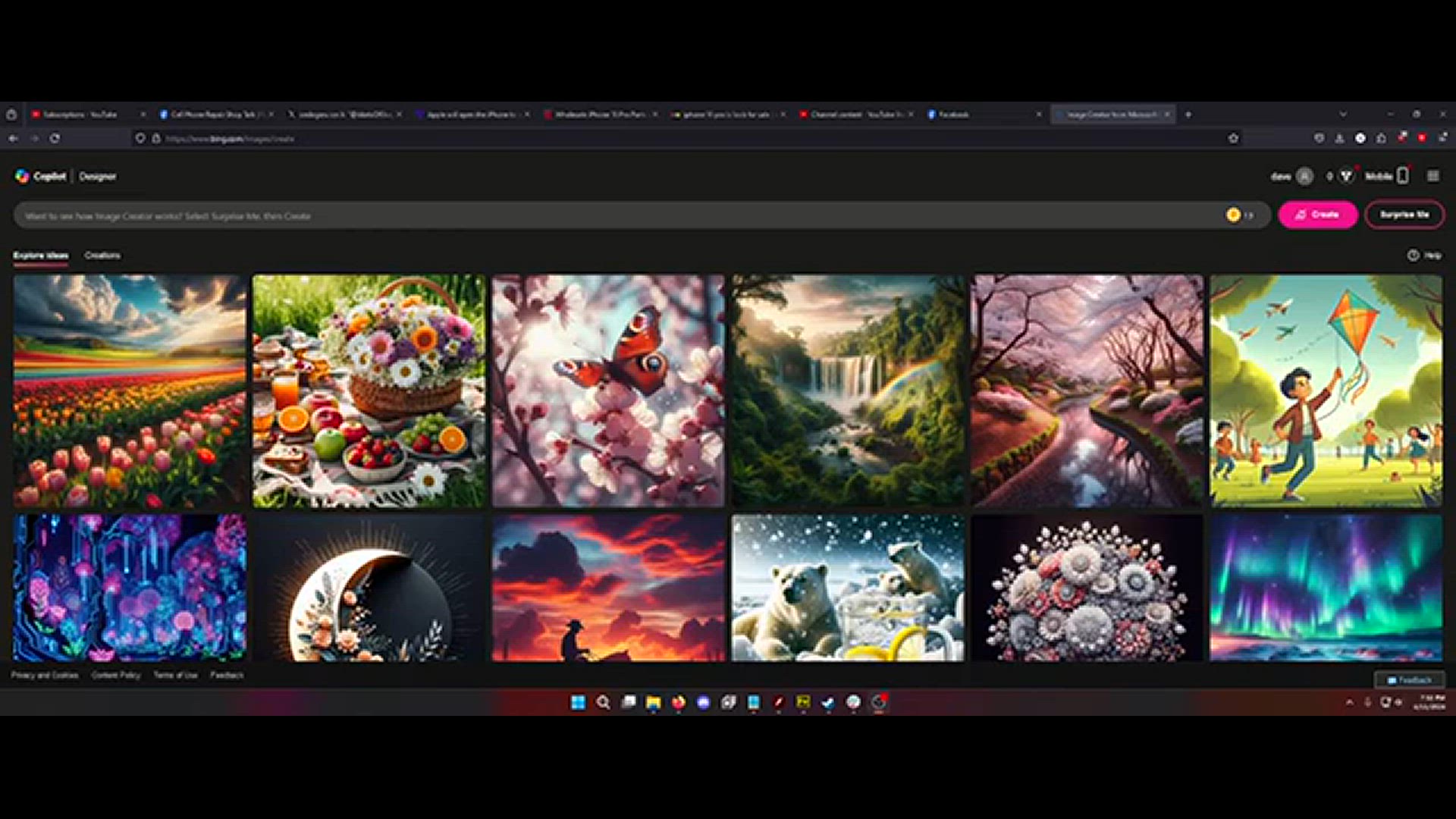1456x819 pixels.
Task: Open the browser downloads icon in the toolbar
Action: click(1382, 138)
